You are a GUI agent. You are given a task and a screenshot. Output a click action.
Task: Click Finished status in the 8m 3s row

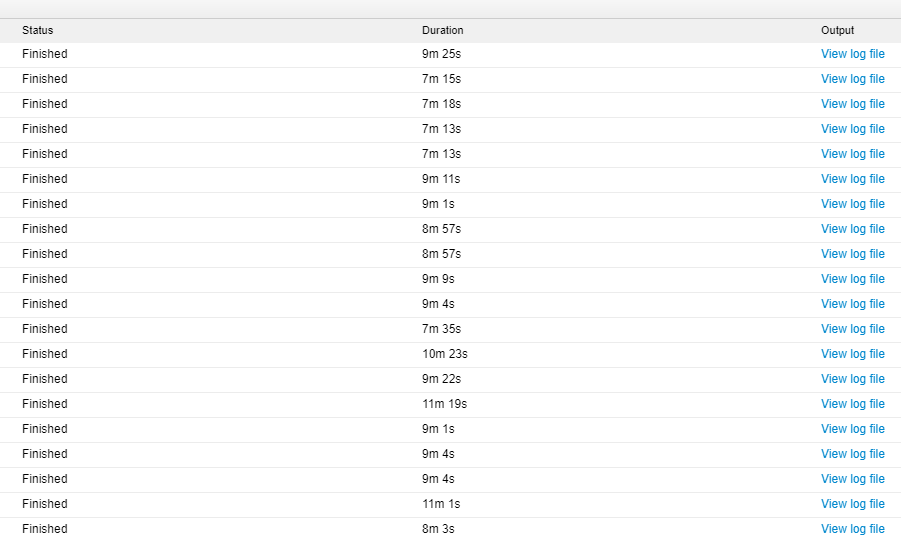(45, 529)
